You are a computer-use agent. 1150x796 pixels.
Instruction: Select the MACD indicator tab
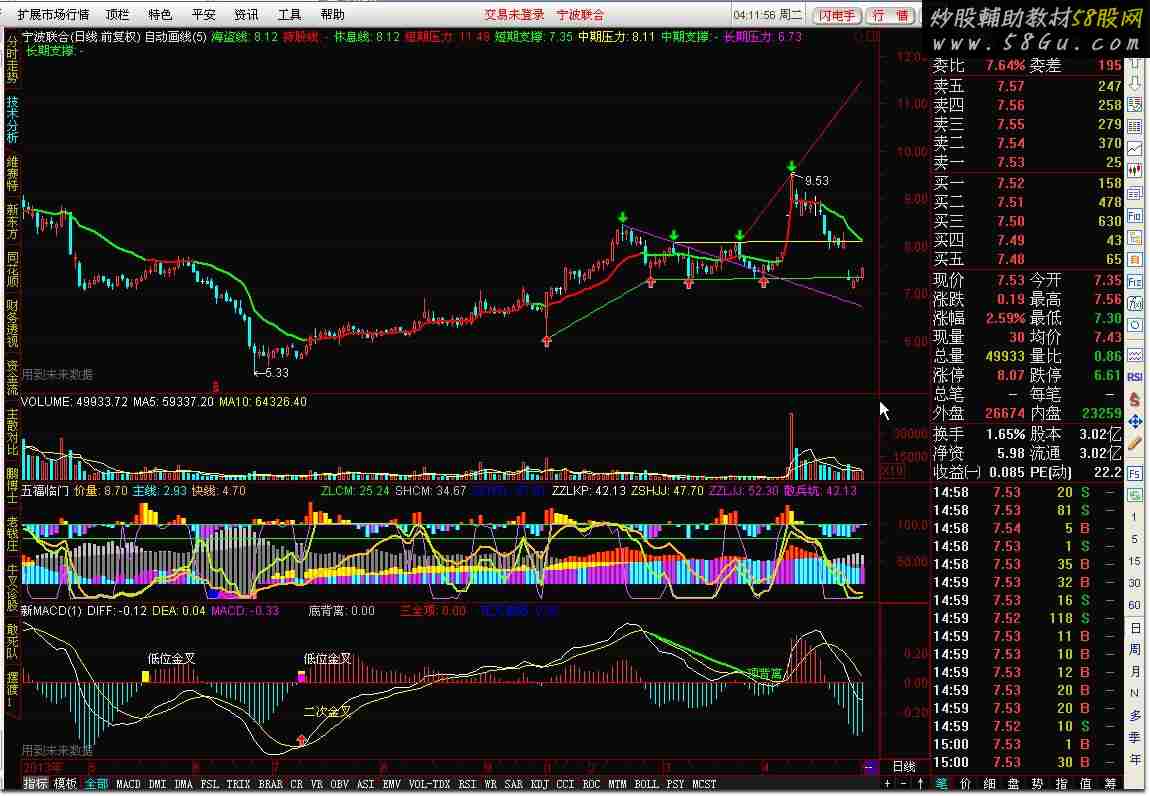128,784
